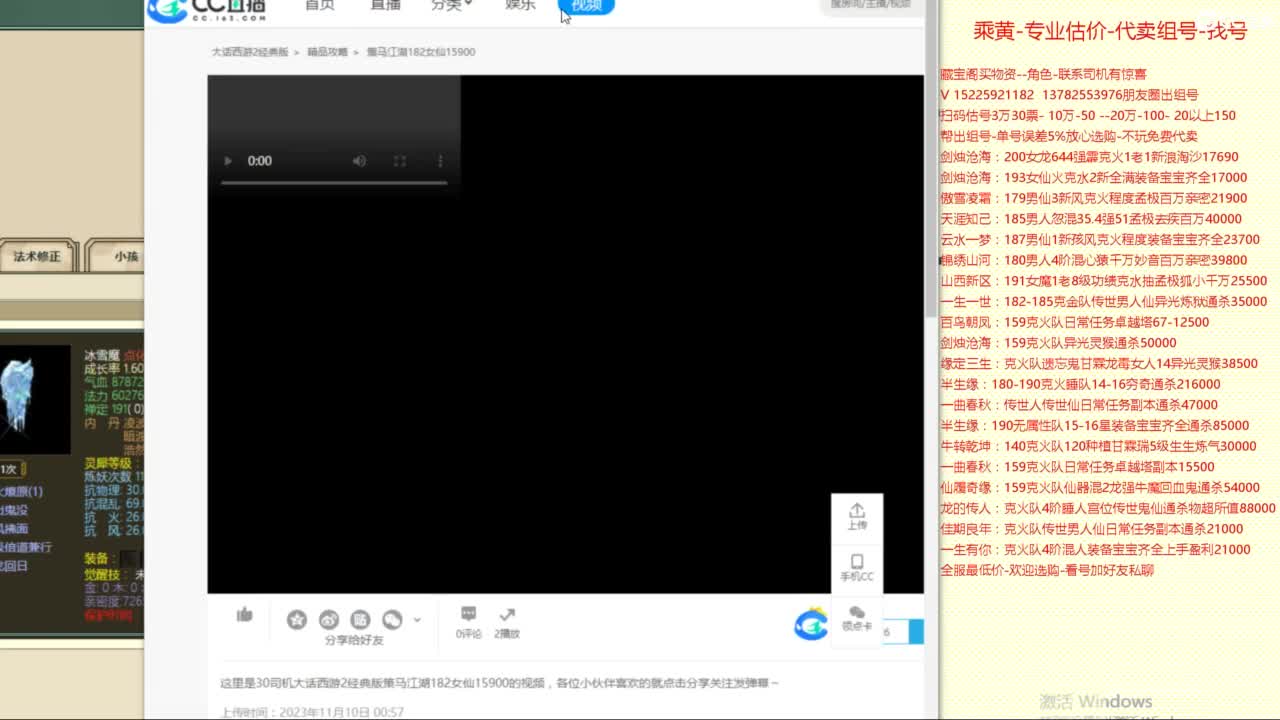
Task: Click the video description text below the player
Action: 499,683
